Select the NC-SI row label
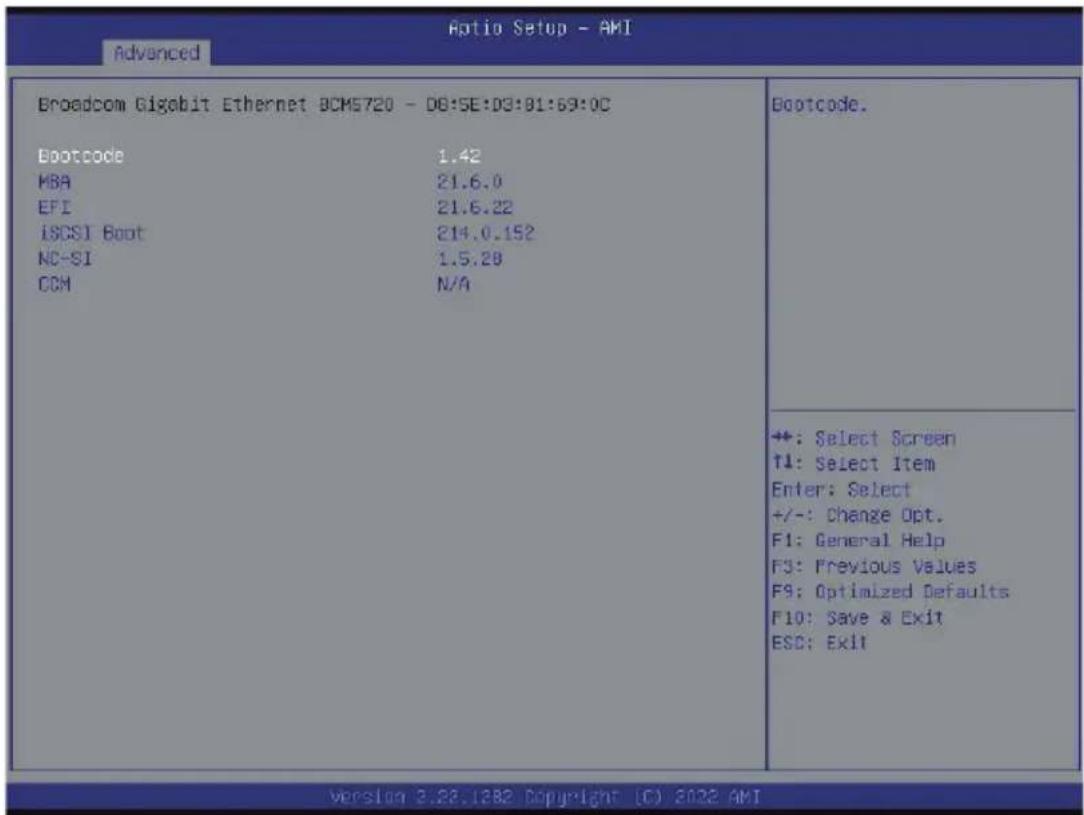 [x=65, y=259]
